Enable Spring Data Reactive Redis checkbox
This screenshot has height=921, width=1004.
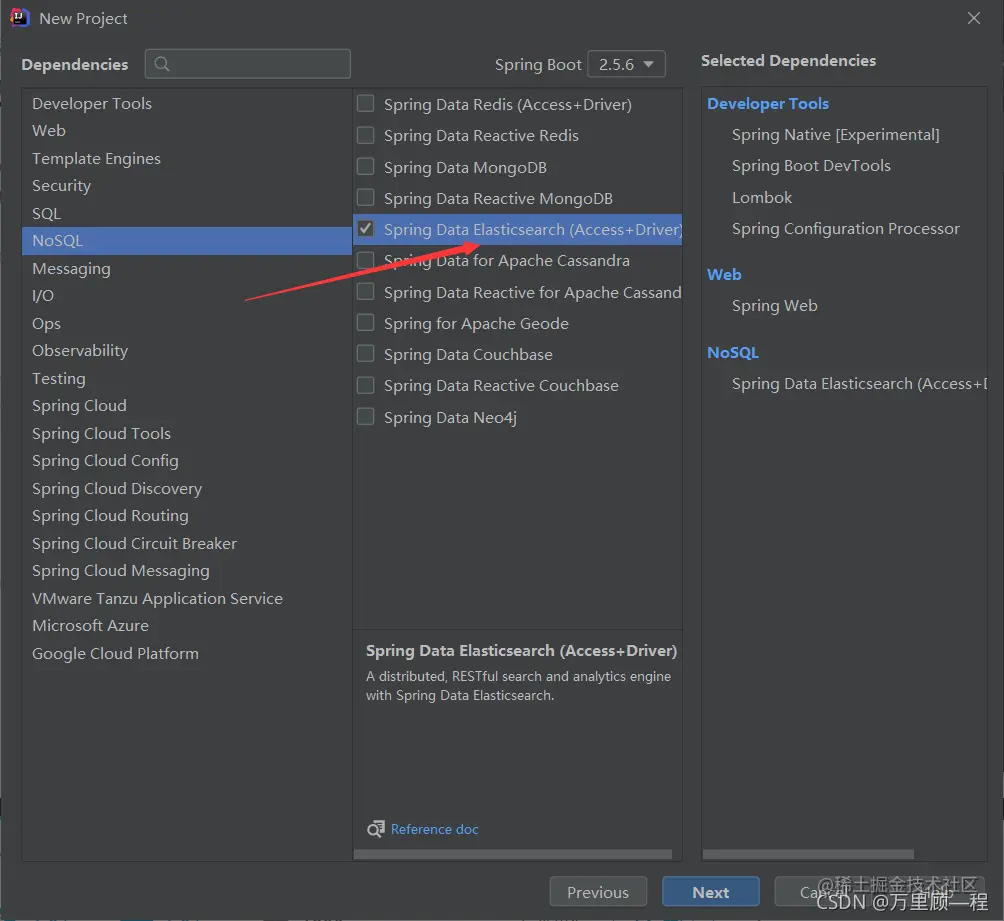point(366,135)
